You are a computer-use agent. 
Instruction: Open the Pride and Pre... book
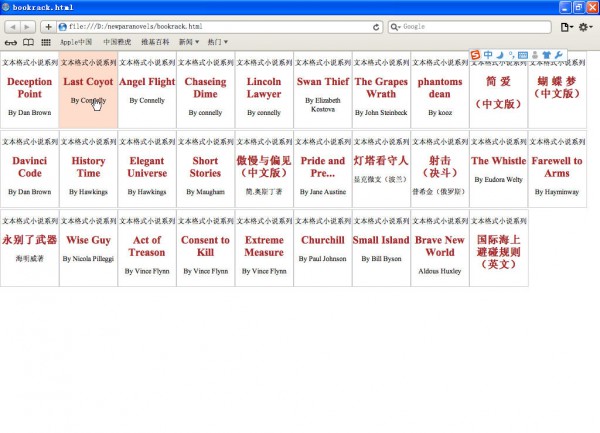323,167
